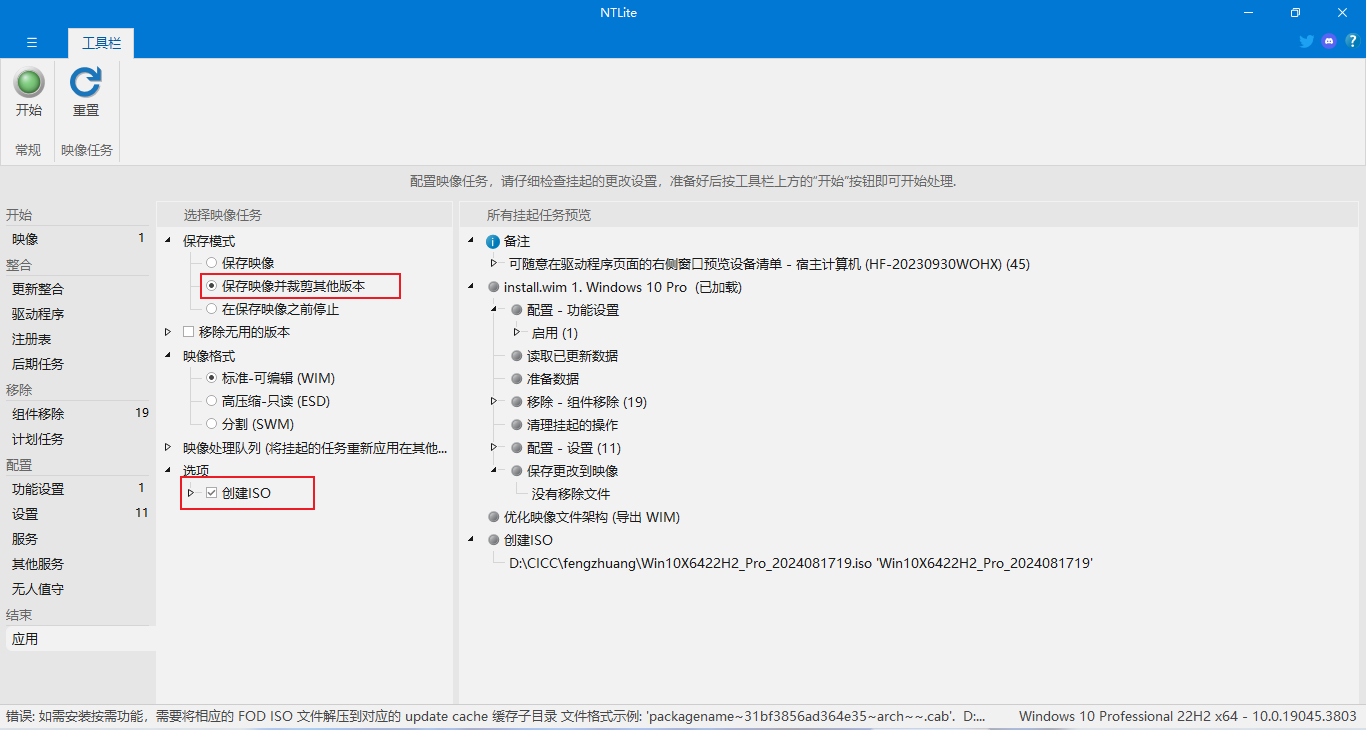Collapse the install.wim Windows 10 Pro node
This screenshot has height=730, width=1366.
(470, 287)
